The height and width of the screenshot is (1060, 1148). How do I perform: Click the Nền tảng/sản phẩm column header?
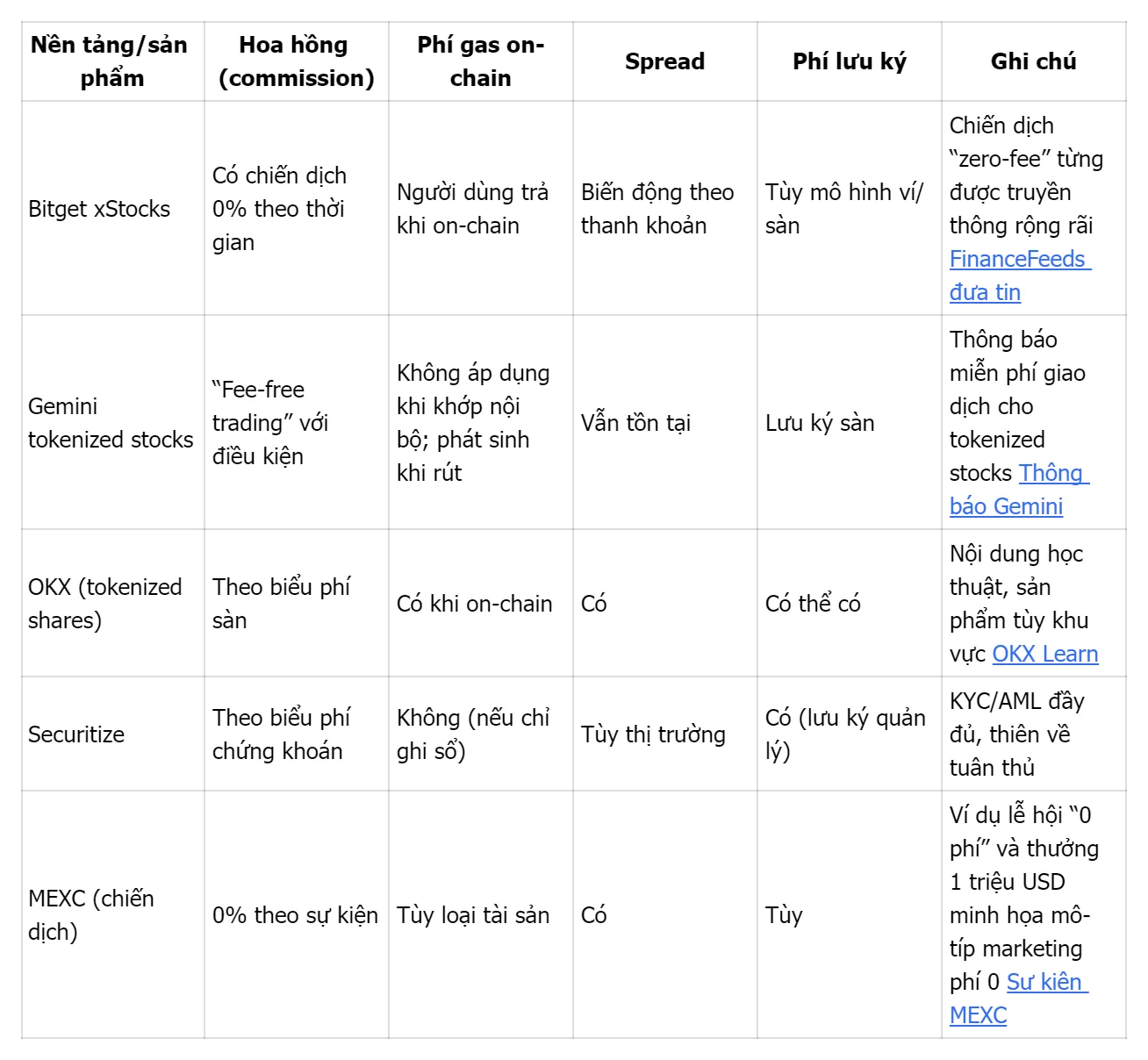point(110,61)
